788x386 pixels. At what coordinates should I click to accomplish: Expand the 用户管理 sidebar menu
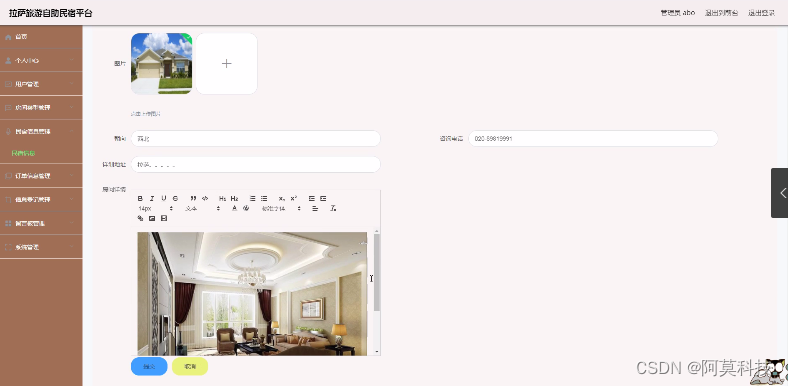tap(41, 84)
